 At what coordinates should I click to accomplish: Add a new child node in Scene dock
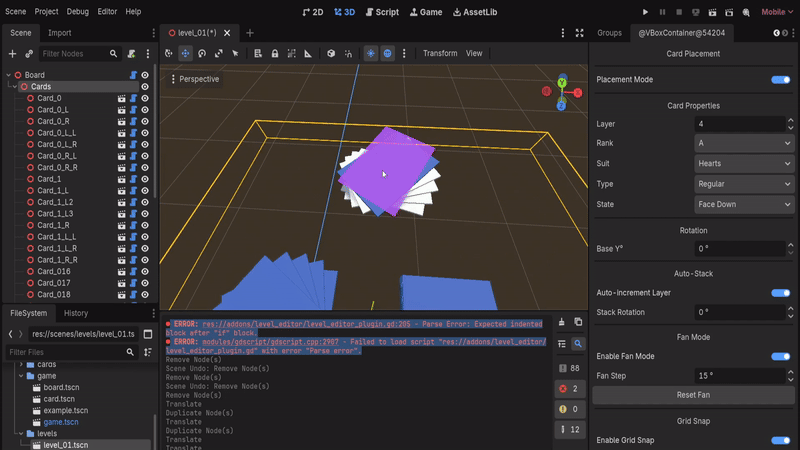(x=12, y=53)
